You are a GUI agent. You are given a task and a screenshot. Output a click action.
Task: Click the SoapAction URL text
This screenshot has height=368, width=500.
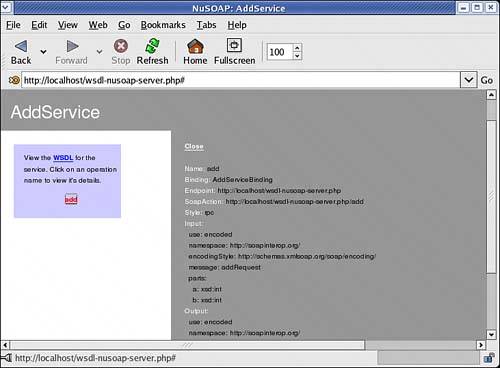(295, 202)
